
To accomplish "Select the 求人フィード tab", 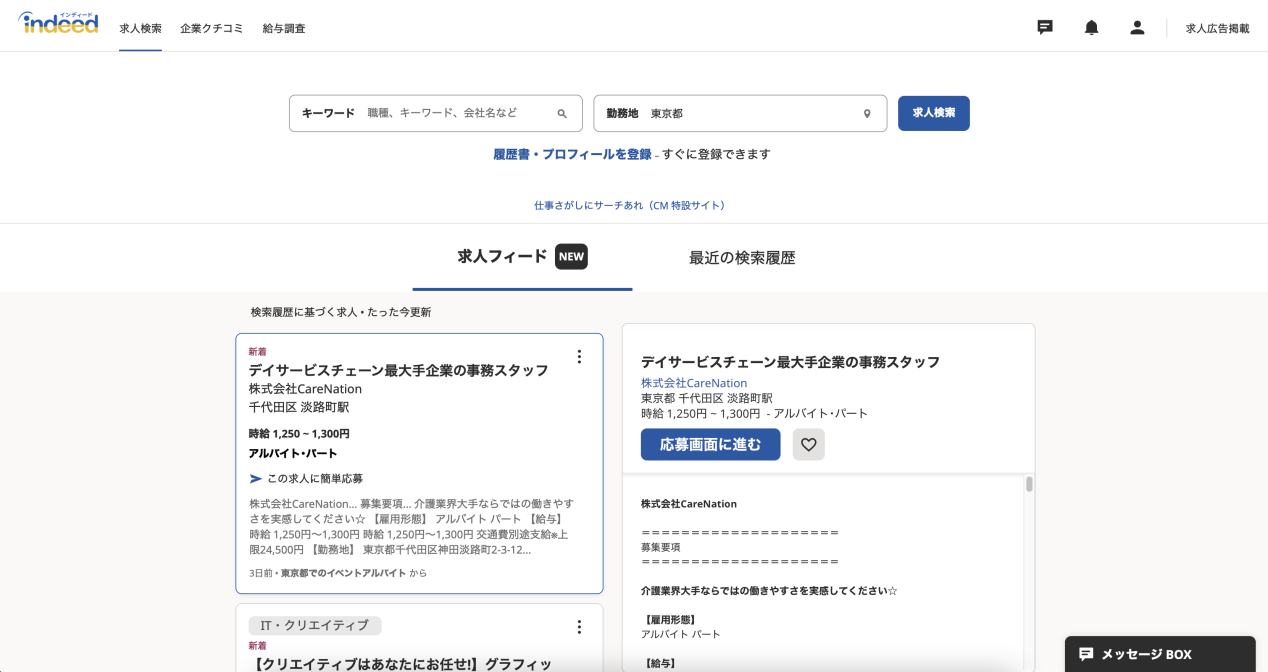I will (x=502, y=257).
